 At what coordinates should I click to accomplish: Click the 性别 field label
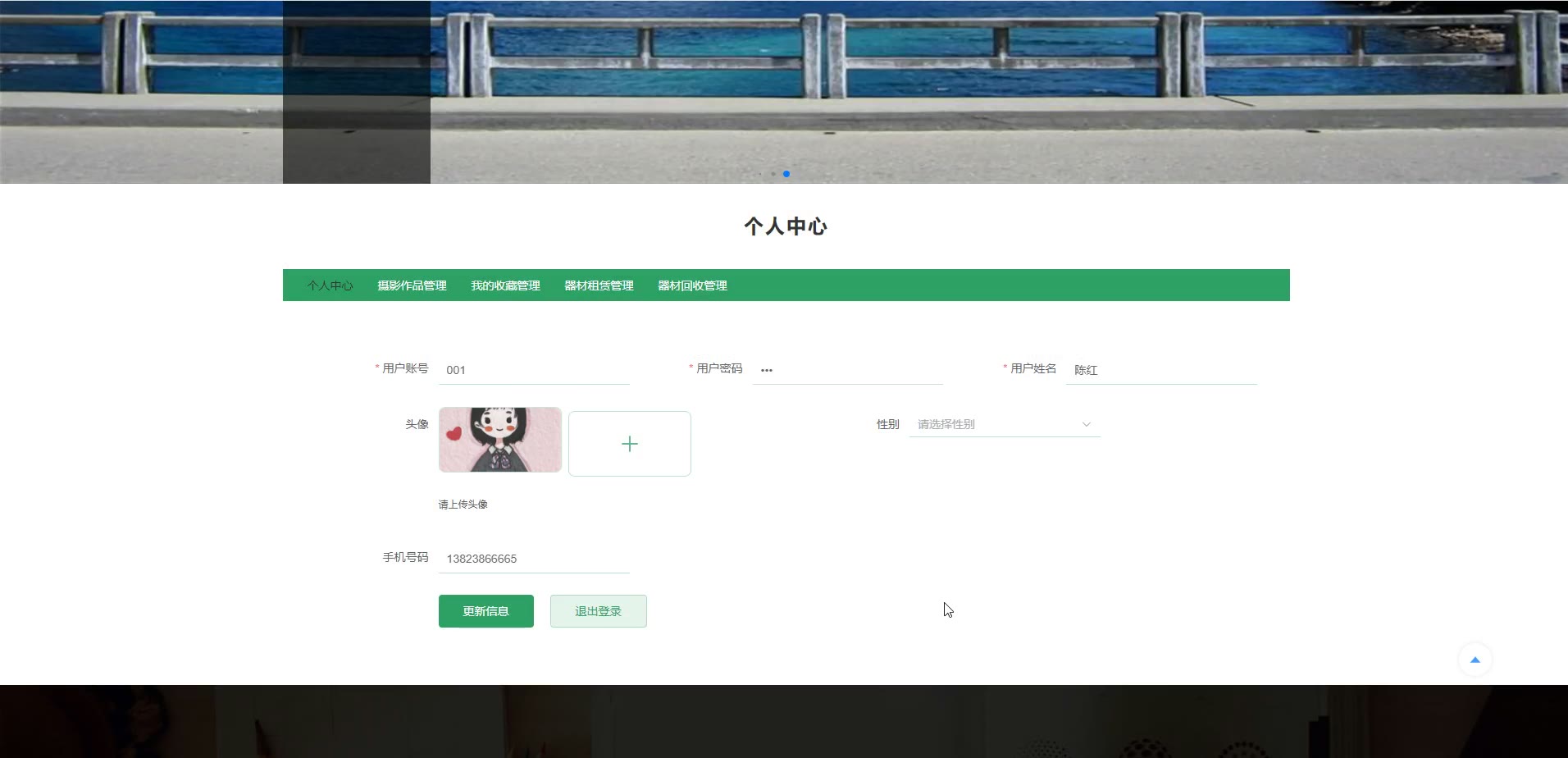[x=887, y=424]
